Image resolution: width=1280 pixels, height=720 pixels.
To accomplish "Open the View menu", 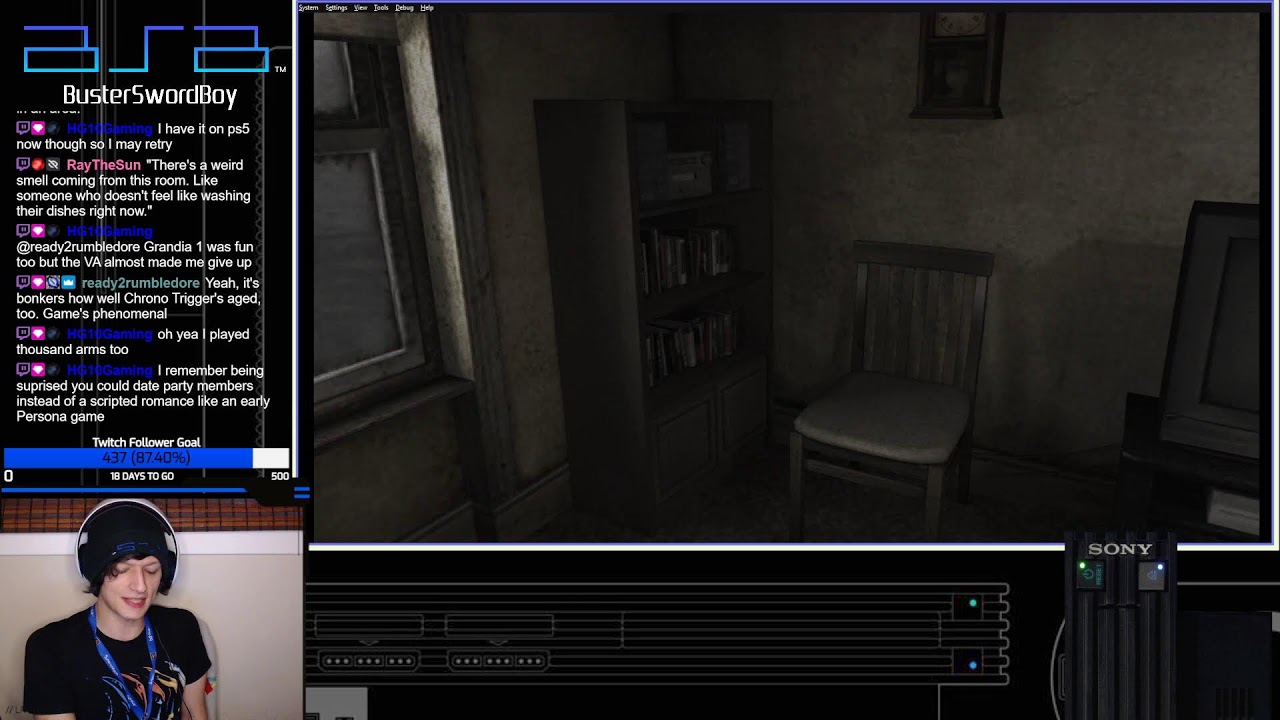I will [x=360, y=7].
